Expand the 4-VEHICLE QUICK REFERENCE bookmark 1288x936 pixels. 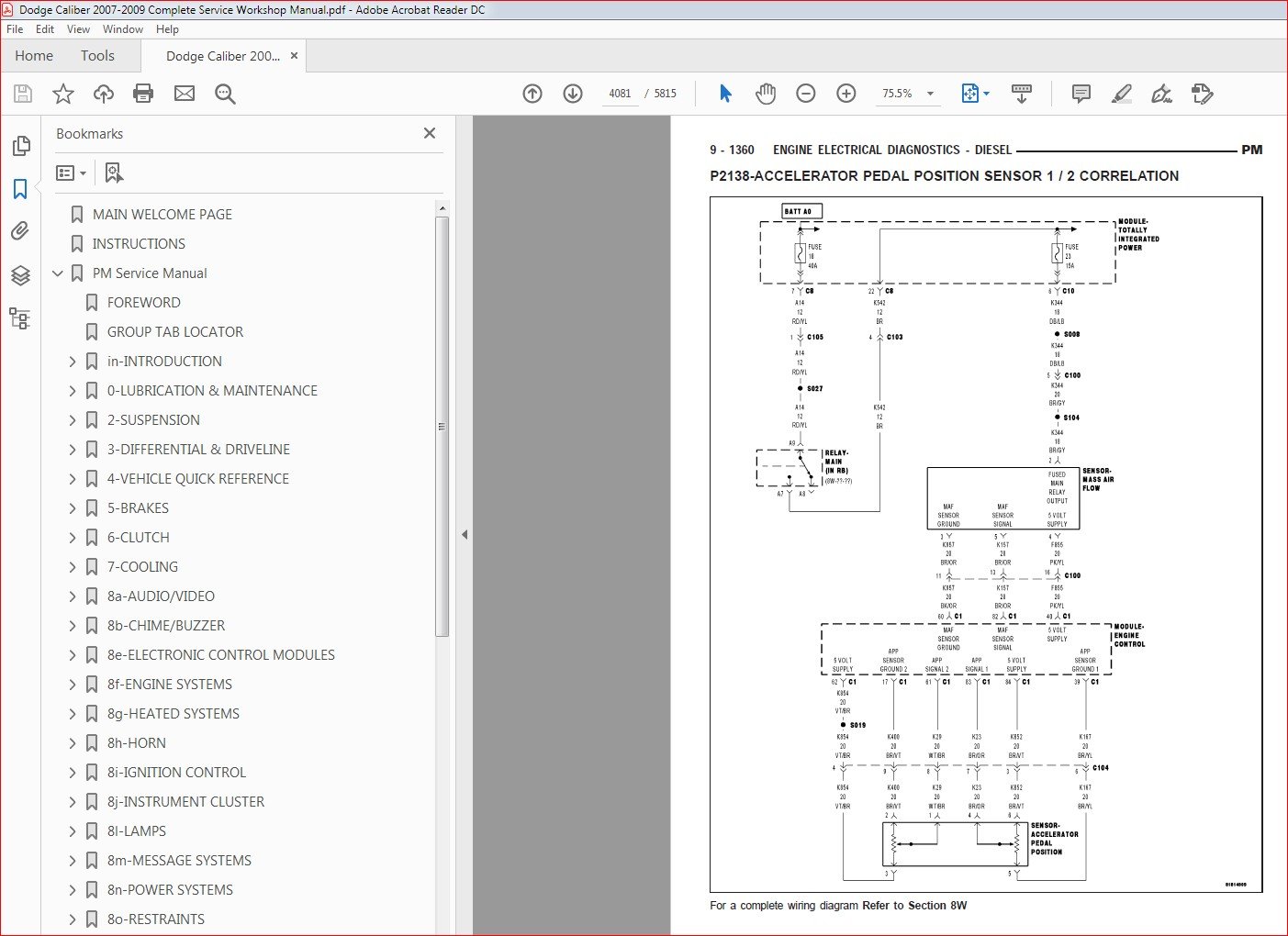[73, 479]
